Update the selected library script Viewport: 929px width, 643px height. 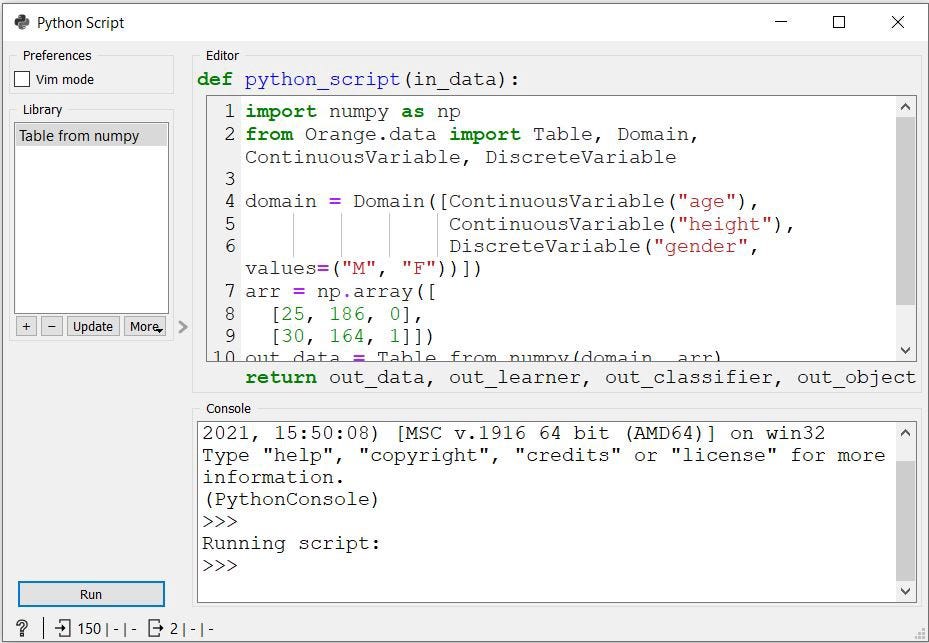tap(92, 326)
